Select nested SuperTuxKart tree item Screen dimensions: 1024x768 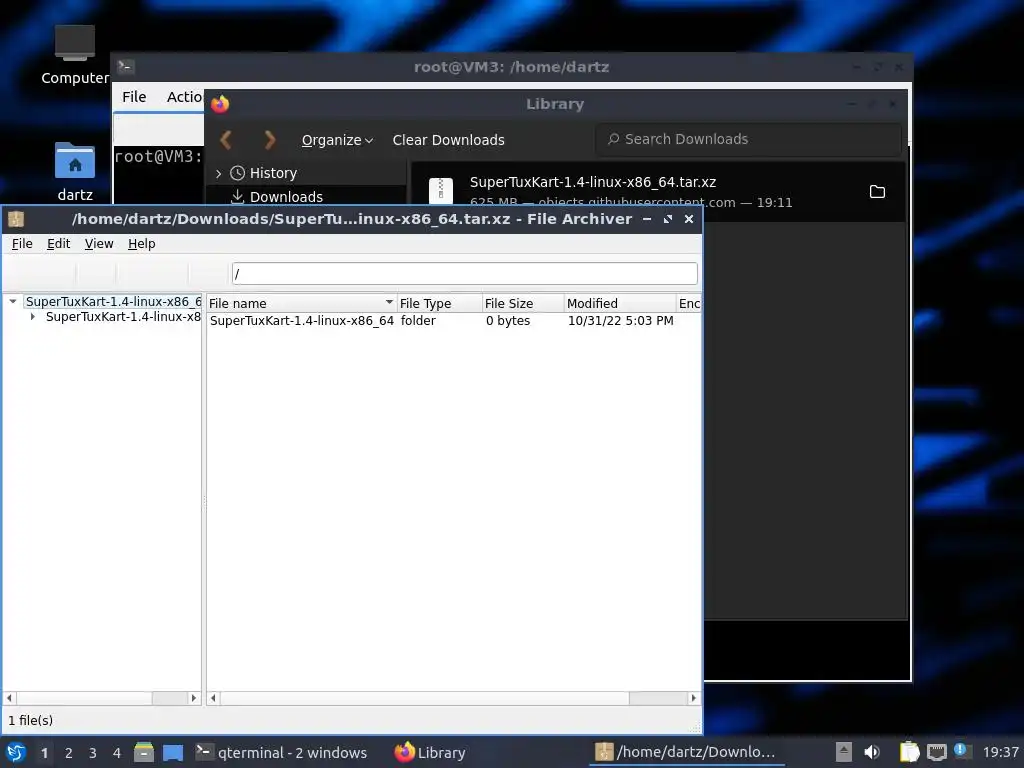click(x=123, y=317)
